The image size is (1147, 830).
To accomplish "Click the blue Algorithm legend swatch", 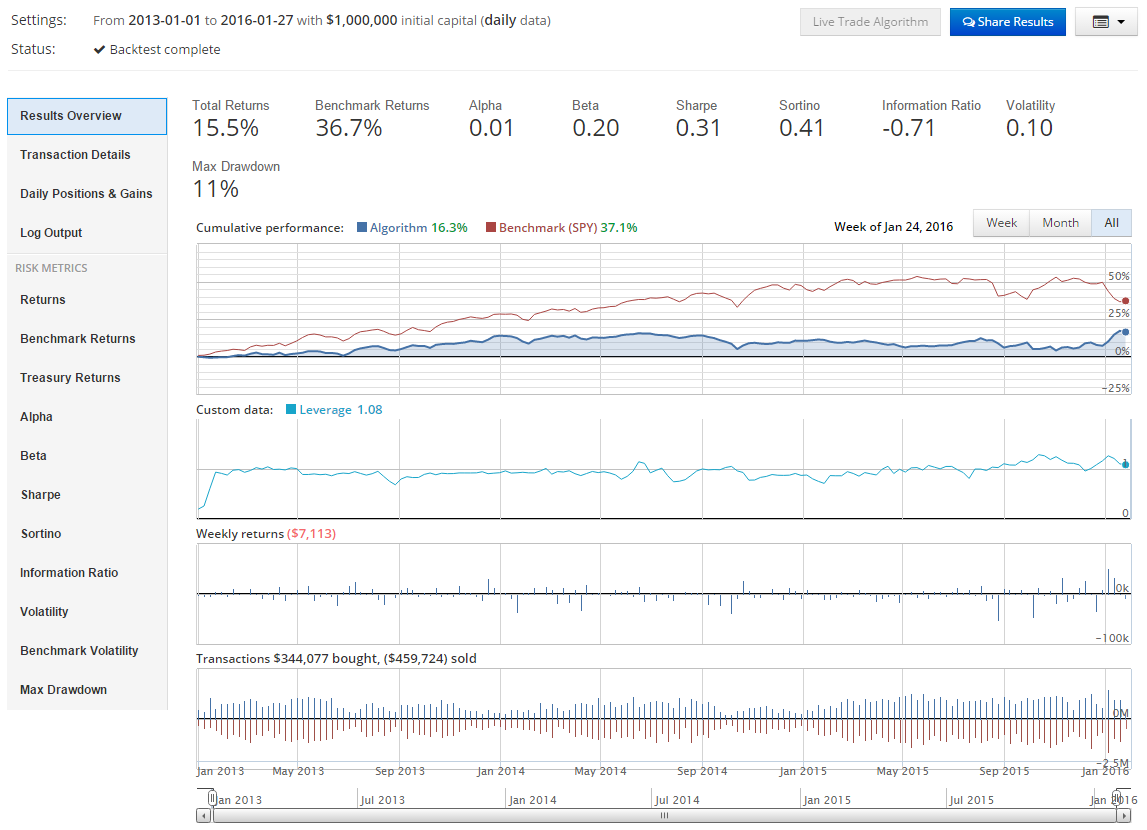I will (x=362, y=228).
